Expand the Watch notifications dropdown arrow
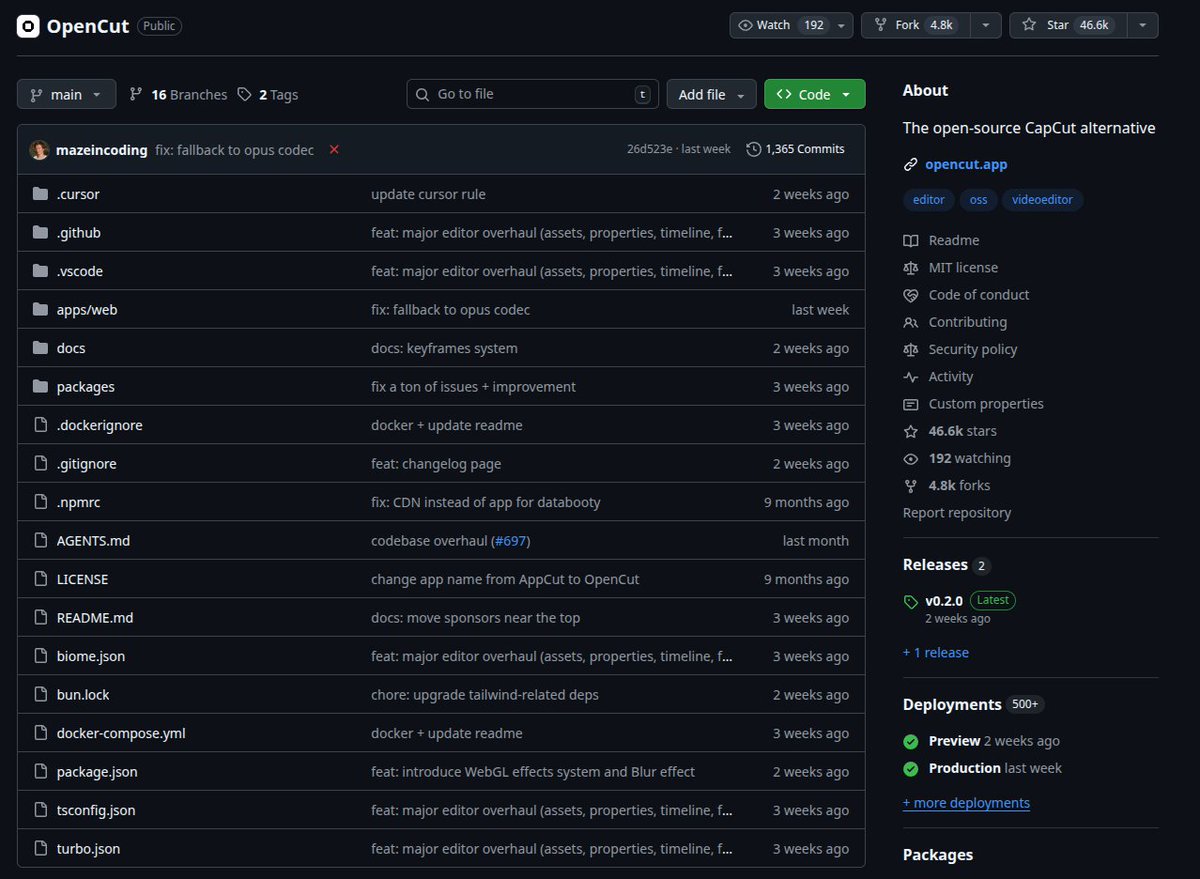Image resolution: width=1200 pixels, height=879 pixels. tap(842, 25)
